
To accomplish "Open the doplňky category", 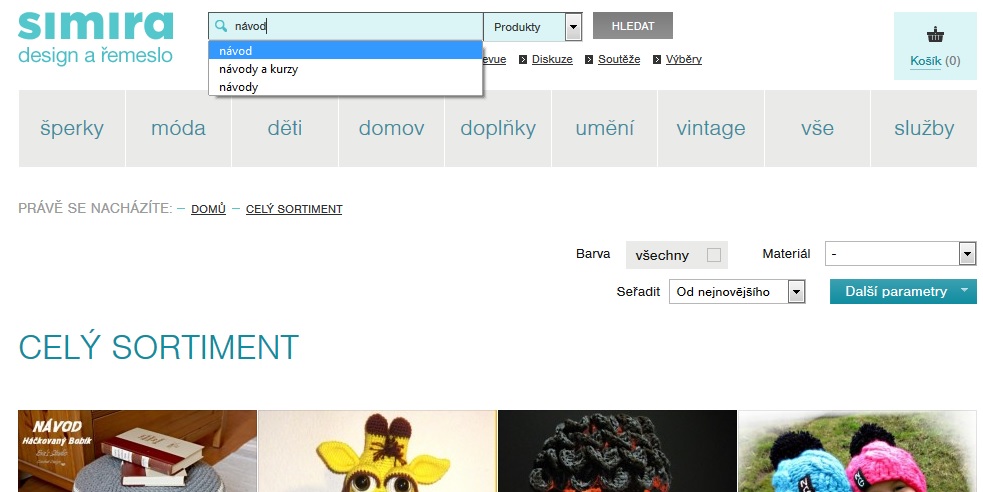I will tap(498, 128).
